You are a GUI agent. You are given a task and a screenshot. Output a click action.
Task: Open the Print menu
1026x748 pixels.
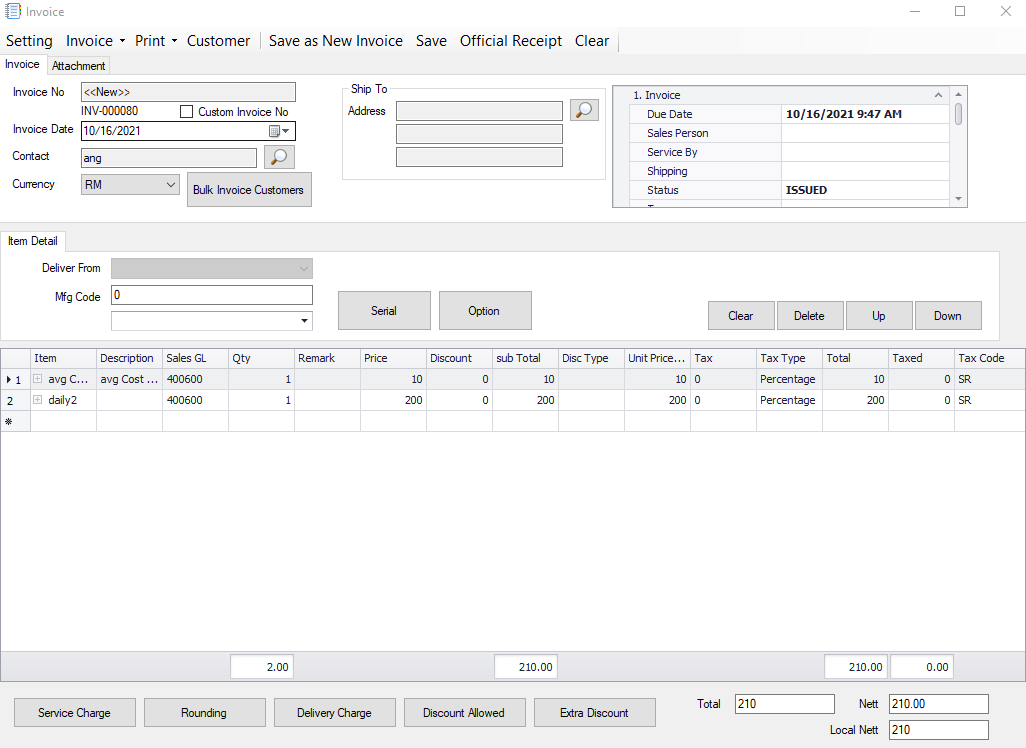(x=156, y=41)
